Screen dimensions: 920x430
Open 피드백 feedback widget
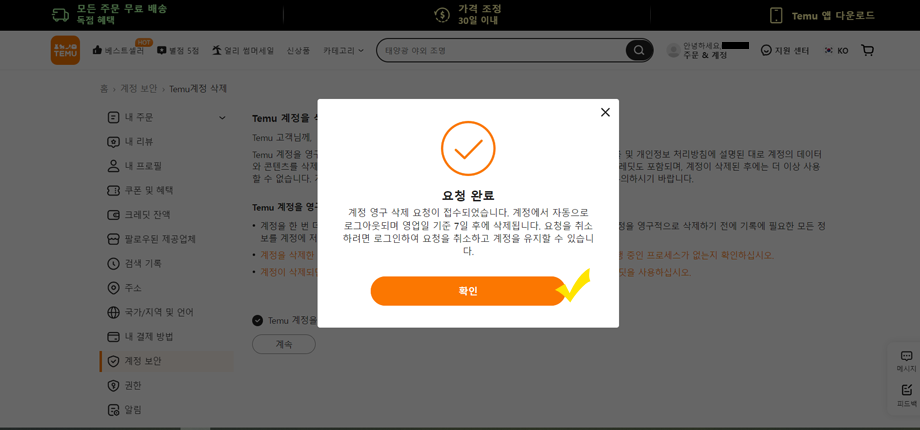pos(906,395)
